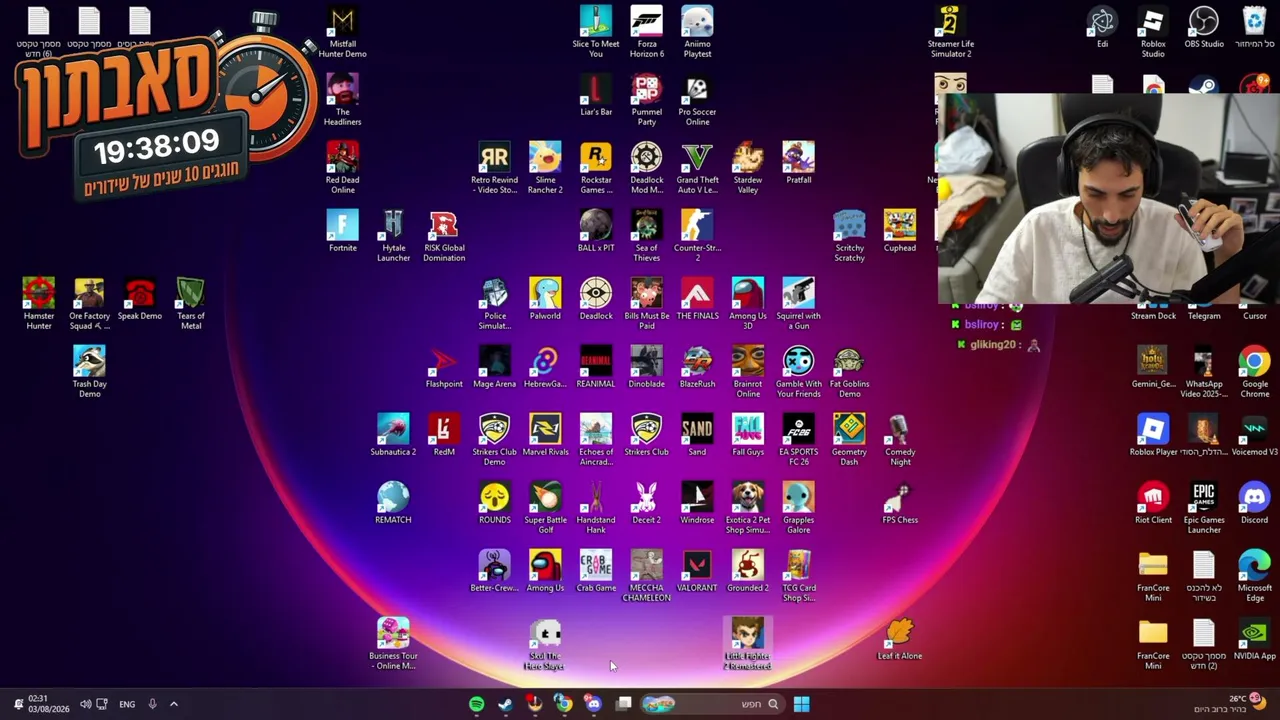Open the Trash Day Demo shortcut
This screenshot has height=720, width=1280.
click(x=89, y=372)
